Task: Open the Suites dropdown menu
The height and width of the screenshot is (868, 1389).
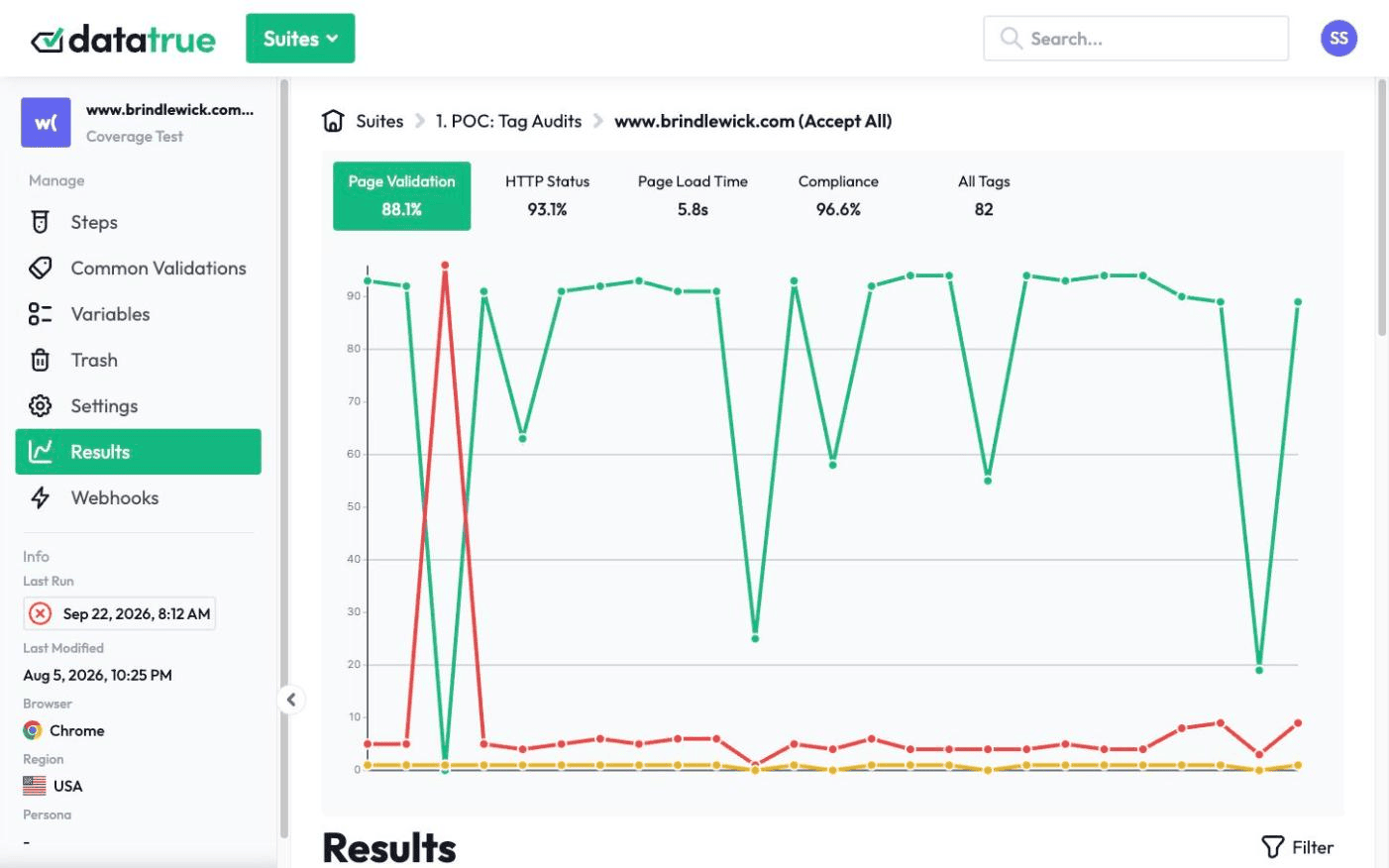Action: 300,39
